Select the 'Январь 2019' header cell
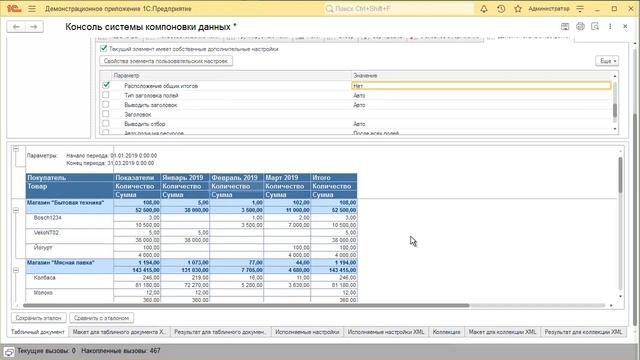The image size is (640, 360). click(x=185, y=178)
